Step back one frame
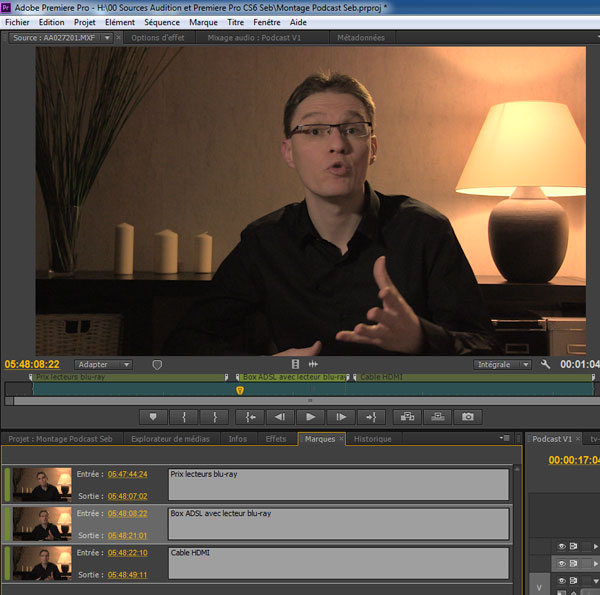The image size is (600, 595). pos(280,416)
